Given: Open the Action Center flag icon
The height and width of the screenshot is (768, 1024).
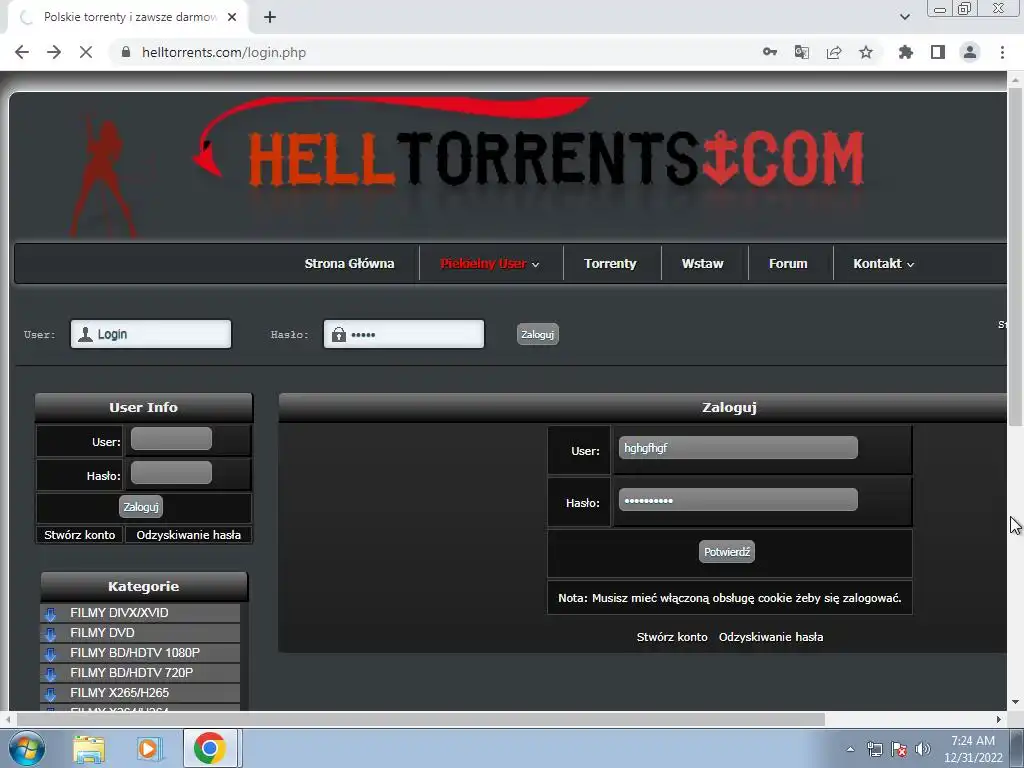Looking at the screenshot, I should coord(899,749).
